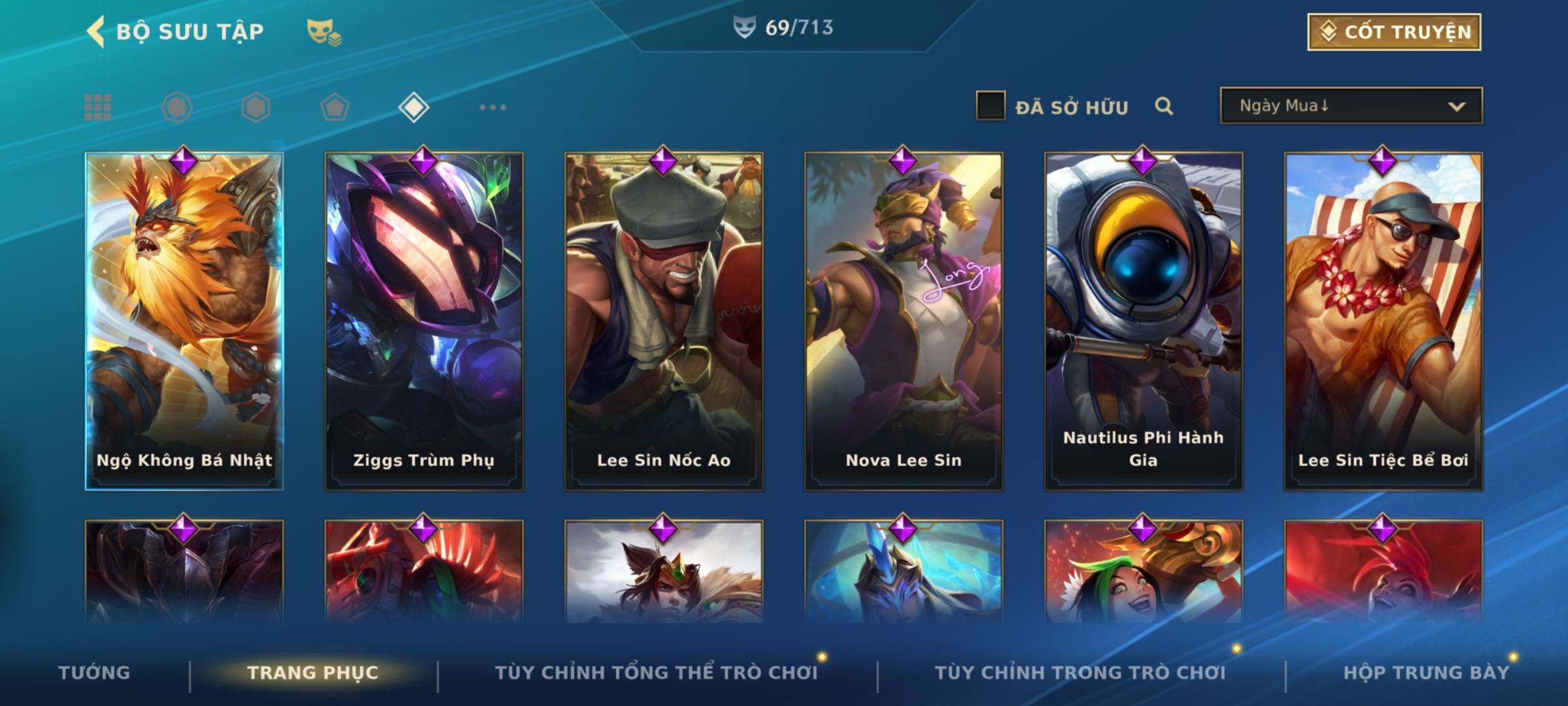Expand the Ngày Mua sort dropdown
The height and width of the screenshot is (706, 1568).
click(x=1351, y=105)
